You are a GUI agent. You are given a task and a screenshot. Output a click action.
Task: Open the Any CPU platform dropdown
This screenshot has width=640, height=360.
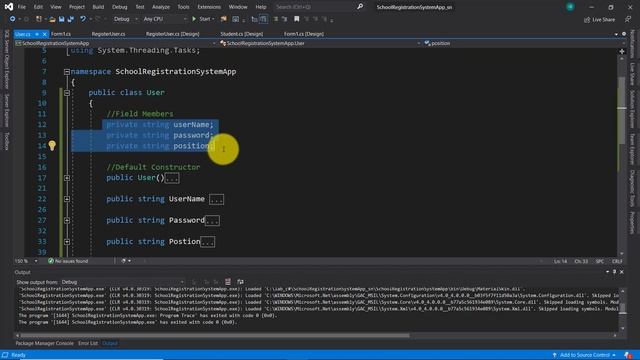(165, 19)
